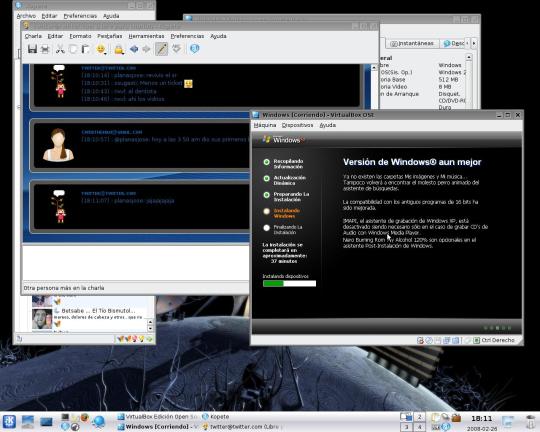Click the installation progress bar
The height and width of the screenshot is (432, 540).
pos(289,284)
